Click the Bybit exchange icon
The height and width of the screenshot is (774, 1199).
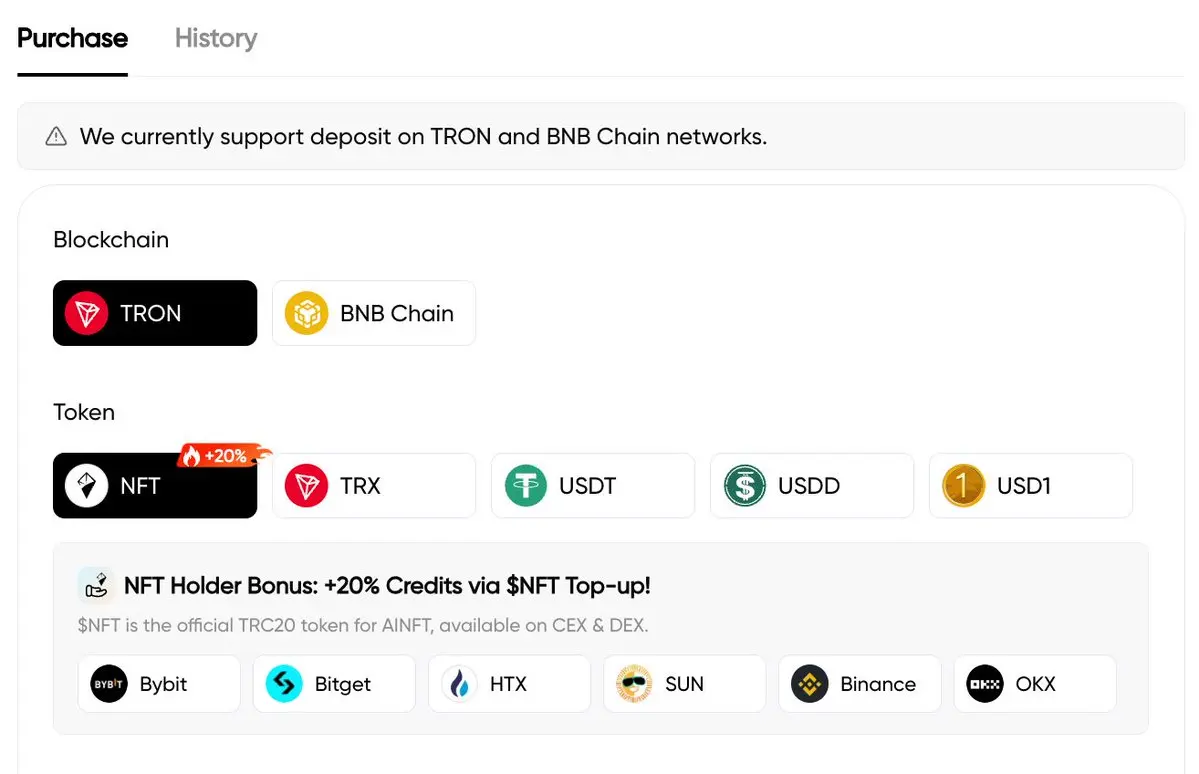coord(109,684)
